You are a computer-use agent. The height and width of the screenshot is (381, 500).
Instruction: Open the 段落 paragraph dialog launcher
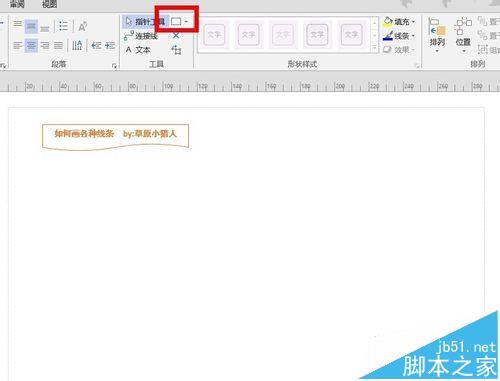tap(114, 66)
